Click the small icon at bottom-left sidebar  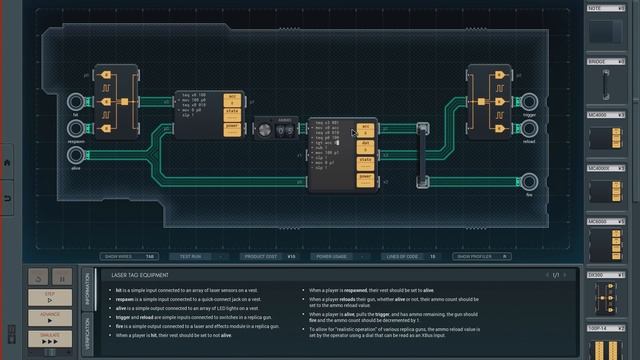coord(12,334)
